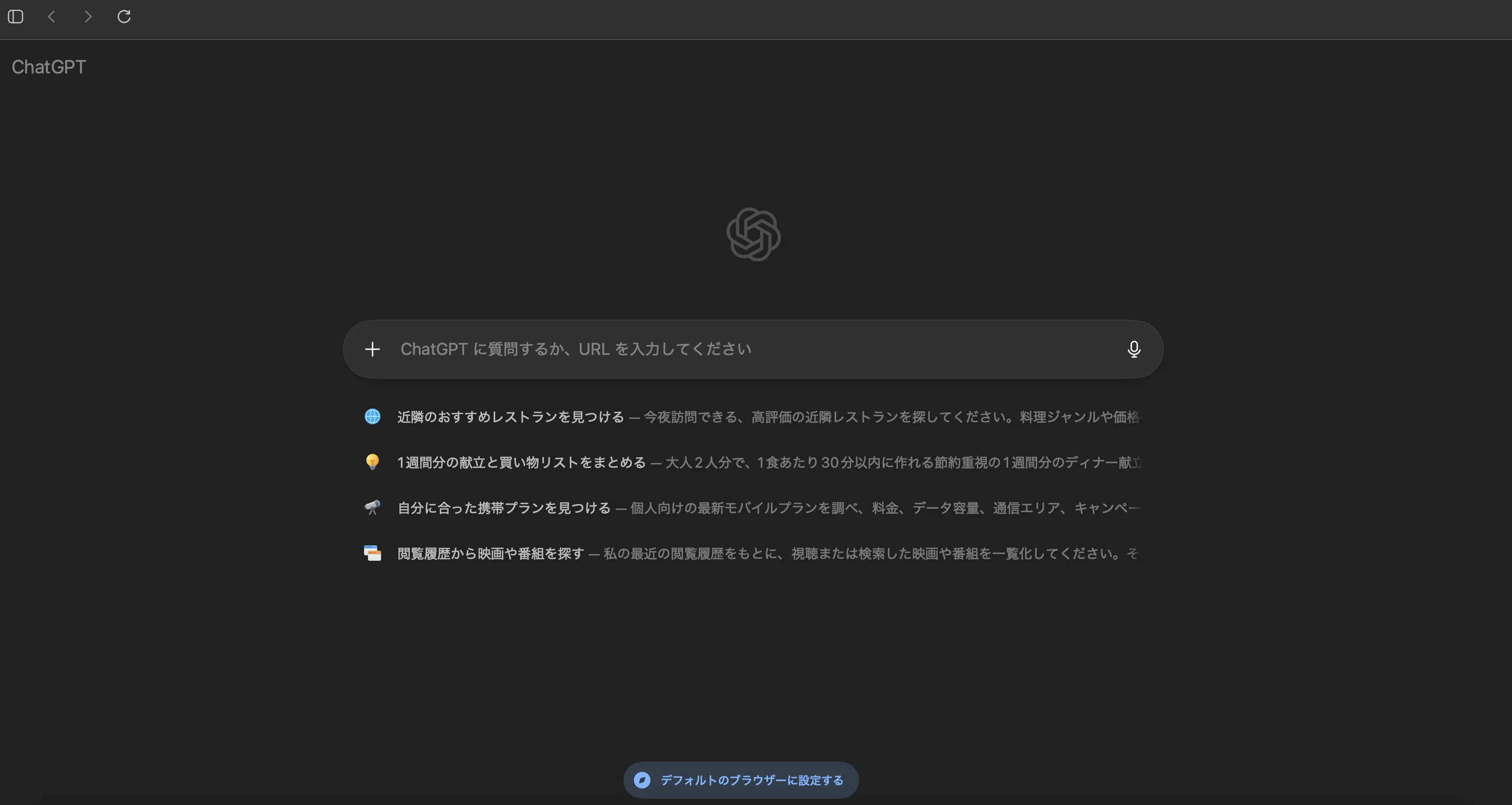Viewport: 1512px width, 805px height.
Task: Click デフォルトのブラウザーに設定する button
Action: (x=751, y=780)
